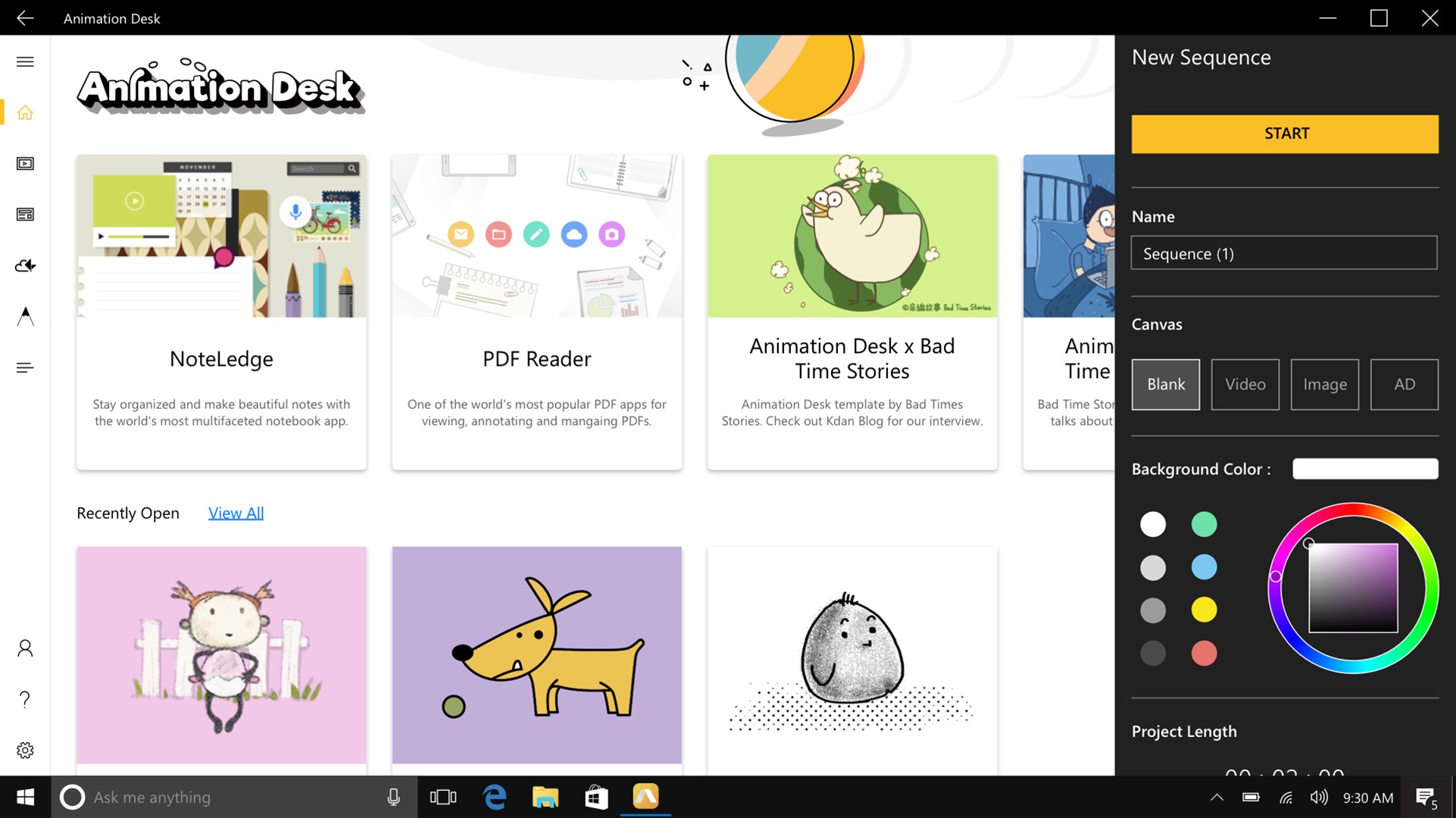Open the settings gear icon
The width and height of the screenshot is (1456, 818).
coord(25,750)
